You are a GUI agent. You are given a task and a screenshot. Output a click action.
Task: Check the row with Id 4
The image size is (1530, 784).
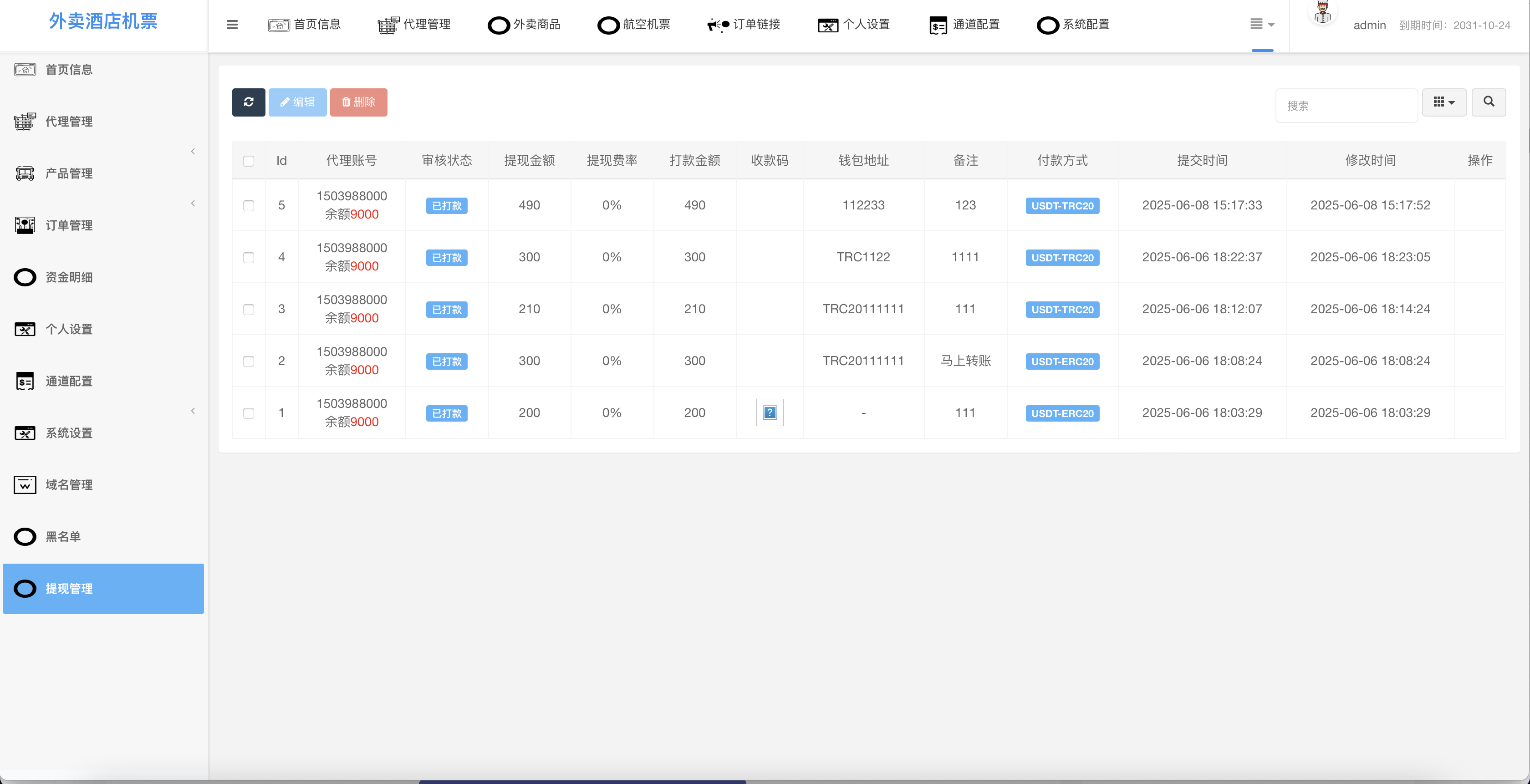[248, 257]
